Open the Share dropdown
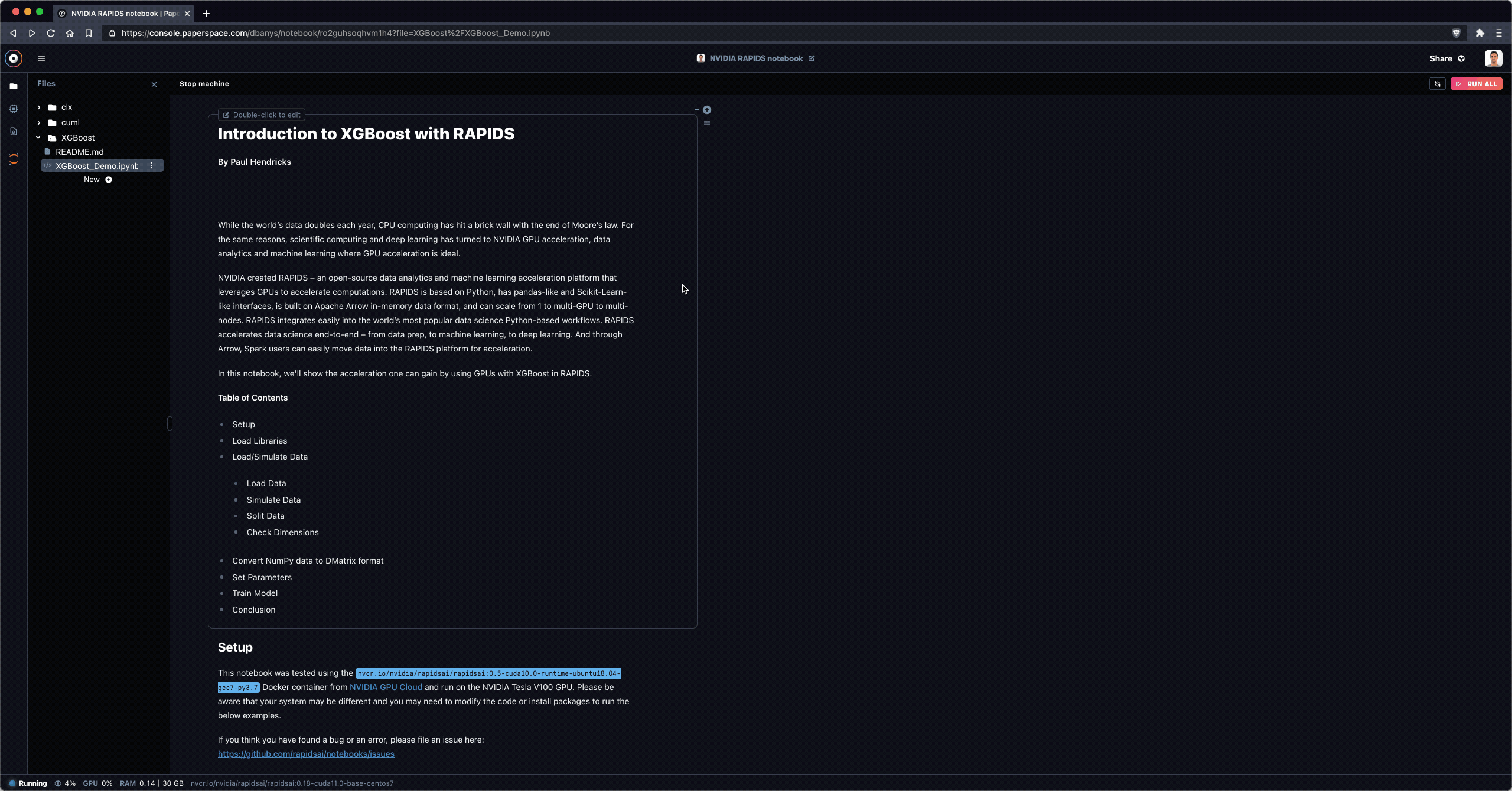The height and width of the screenshot is (791, 1512). 1446,58
